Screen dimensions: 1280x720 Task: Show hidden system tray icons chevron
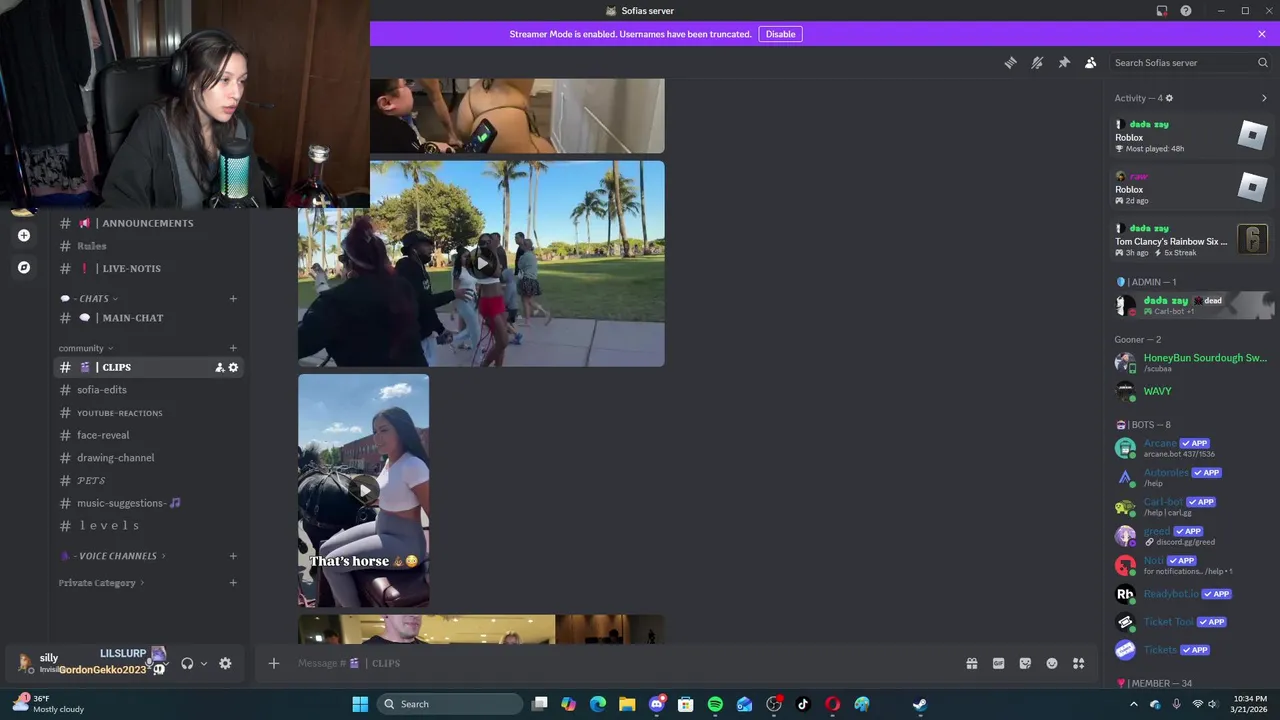tap(1133, 704)
